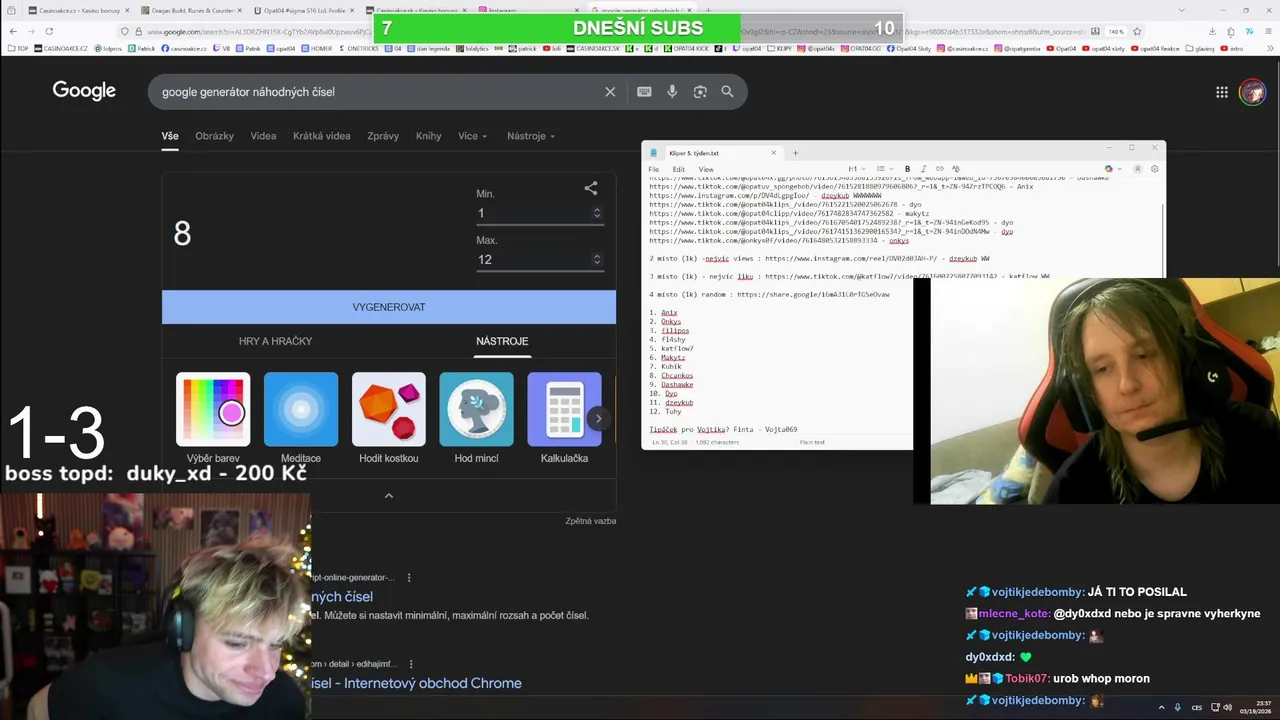Search by image with Google Lens

click(700, 92)
